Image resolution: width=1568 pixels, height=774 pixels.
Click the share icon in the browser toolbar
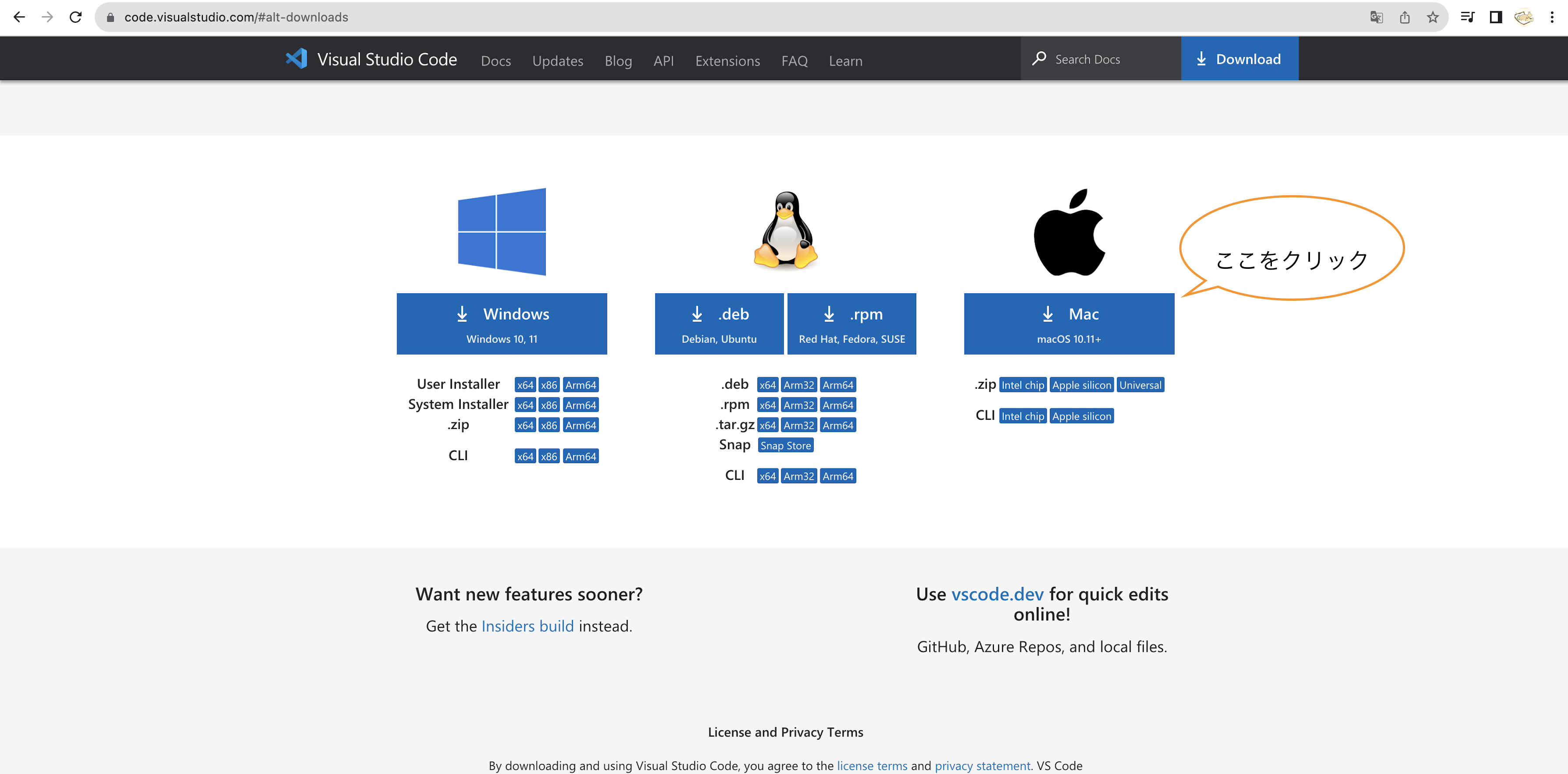click(1405, 17)
